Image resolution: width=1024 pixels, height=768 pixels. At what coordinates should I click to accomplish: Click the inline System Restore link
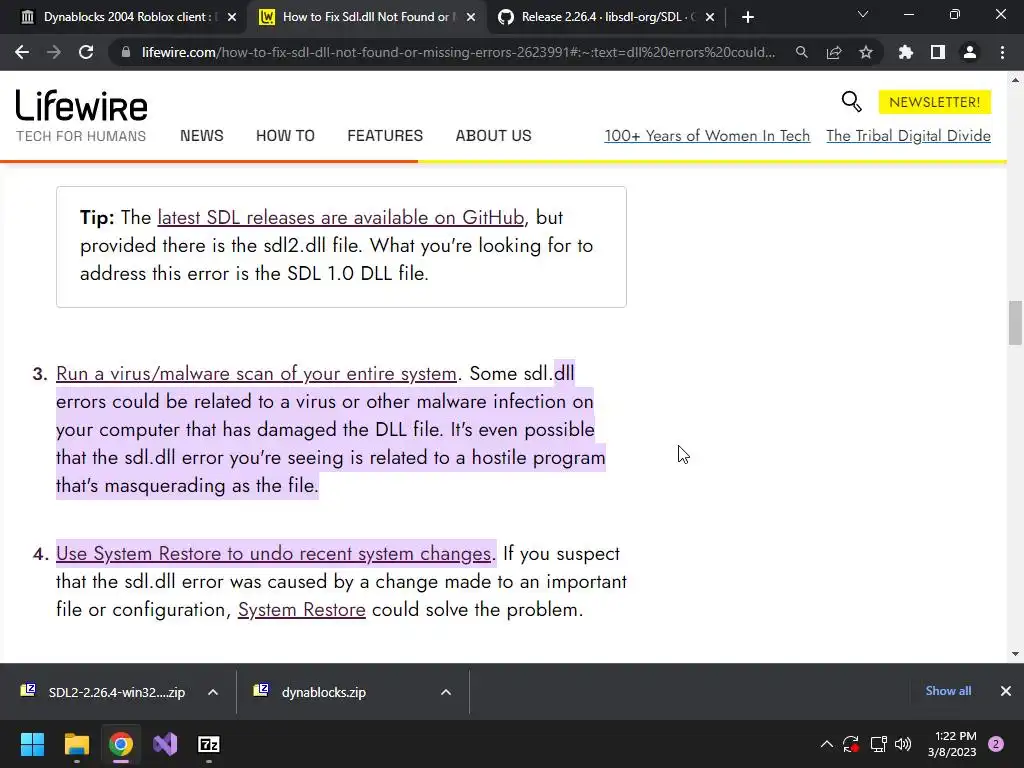[x=302, y=610]
